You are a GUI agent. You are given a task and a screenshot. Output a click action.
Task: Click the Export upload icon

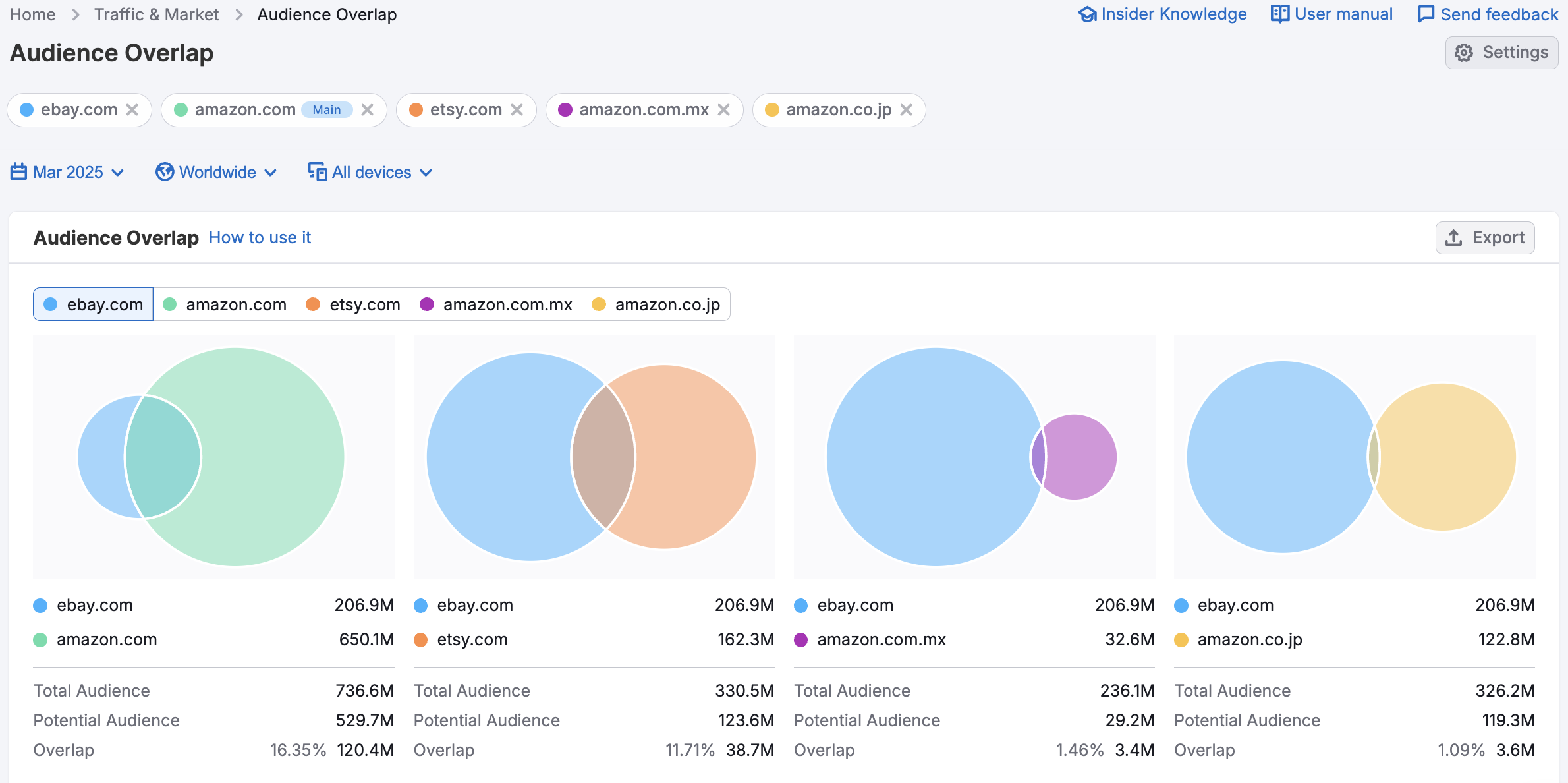(x=1453, y=237)
